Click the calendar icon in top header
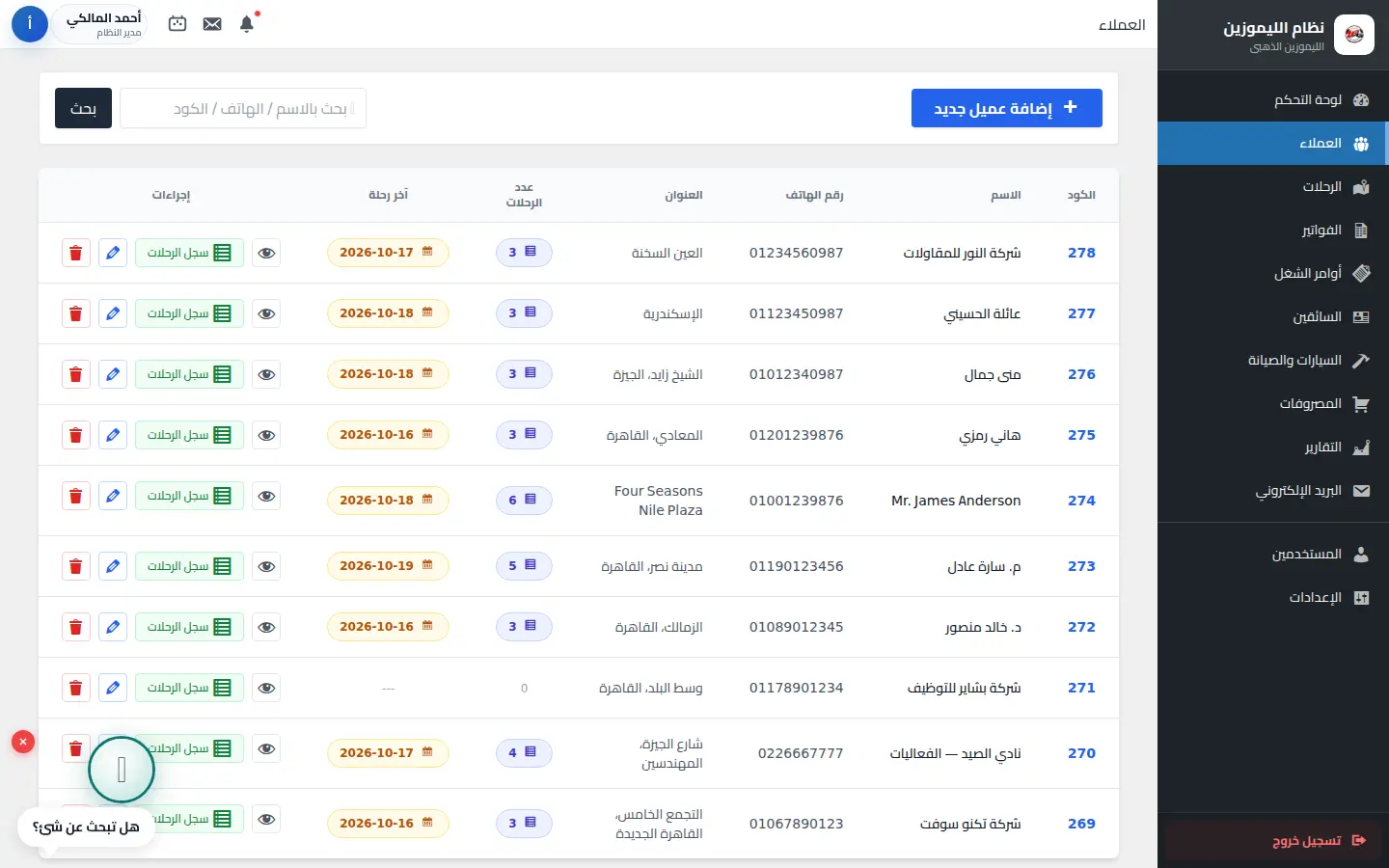Screen dimensions: 1389x868 pos(177,24)
